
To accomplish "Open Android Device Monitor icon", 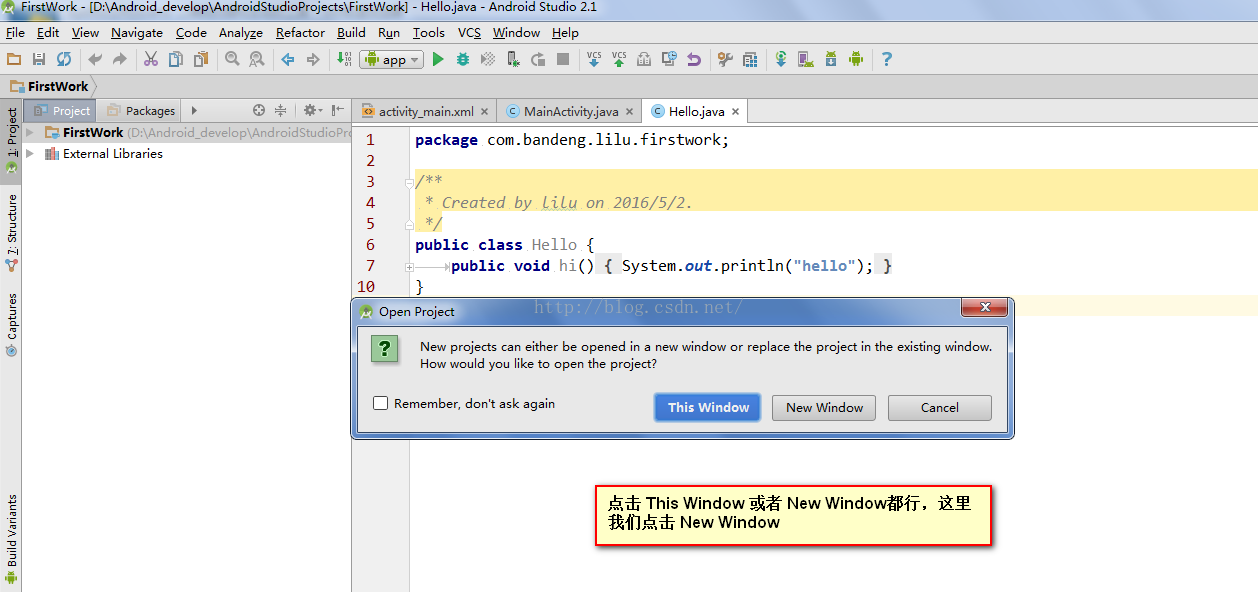I will coord(856,60).
